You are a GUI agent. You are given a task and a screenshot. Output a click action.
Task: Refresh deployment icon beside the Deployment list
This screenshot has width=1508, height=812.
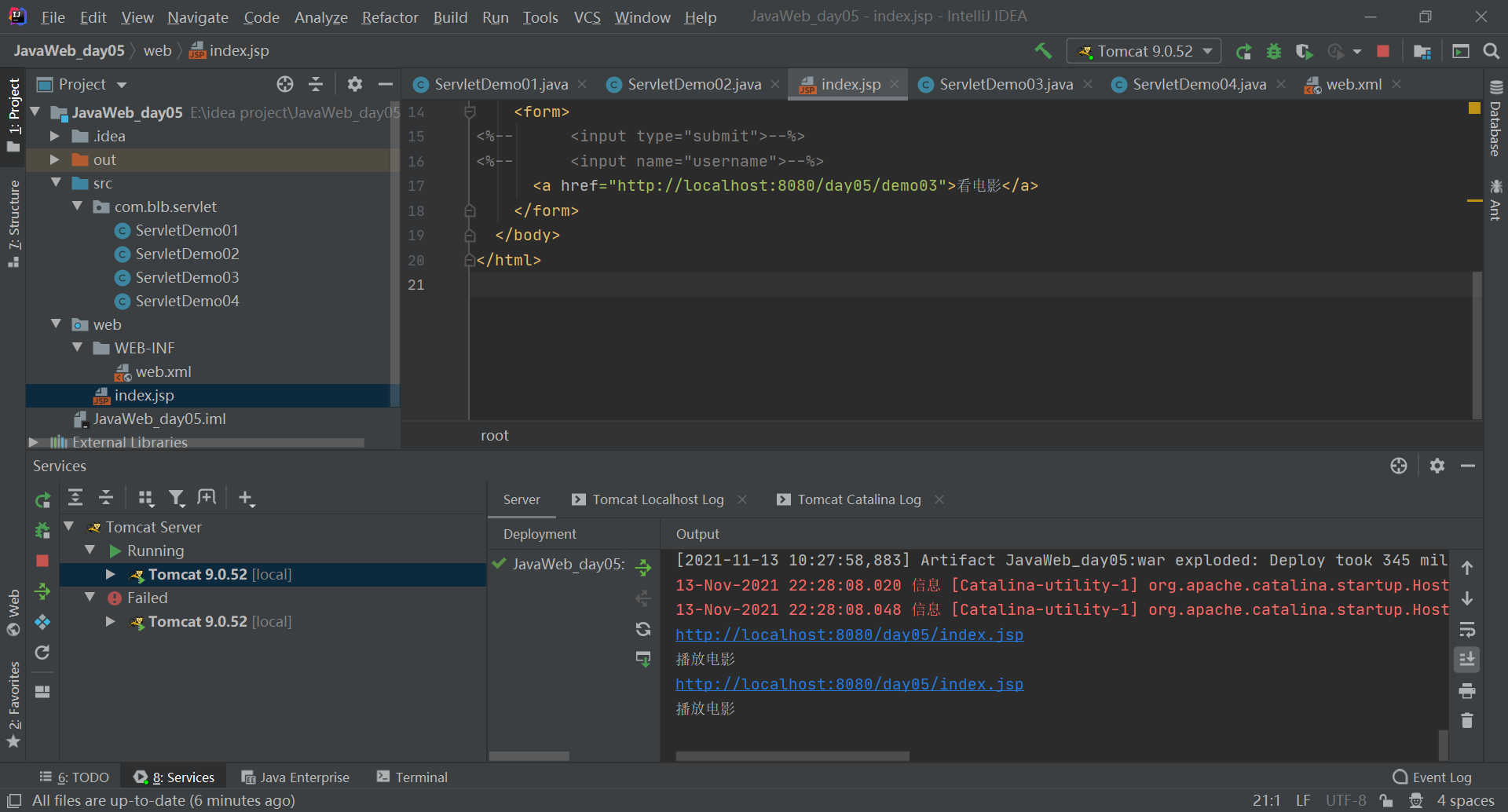(x=643, y=628)
